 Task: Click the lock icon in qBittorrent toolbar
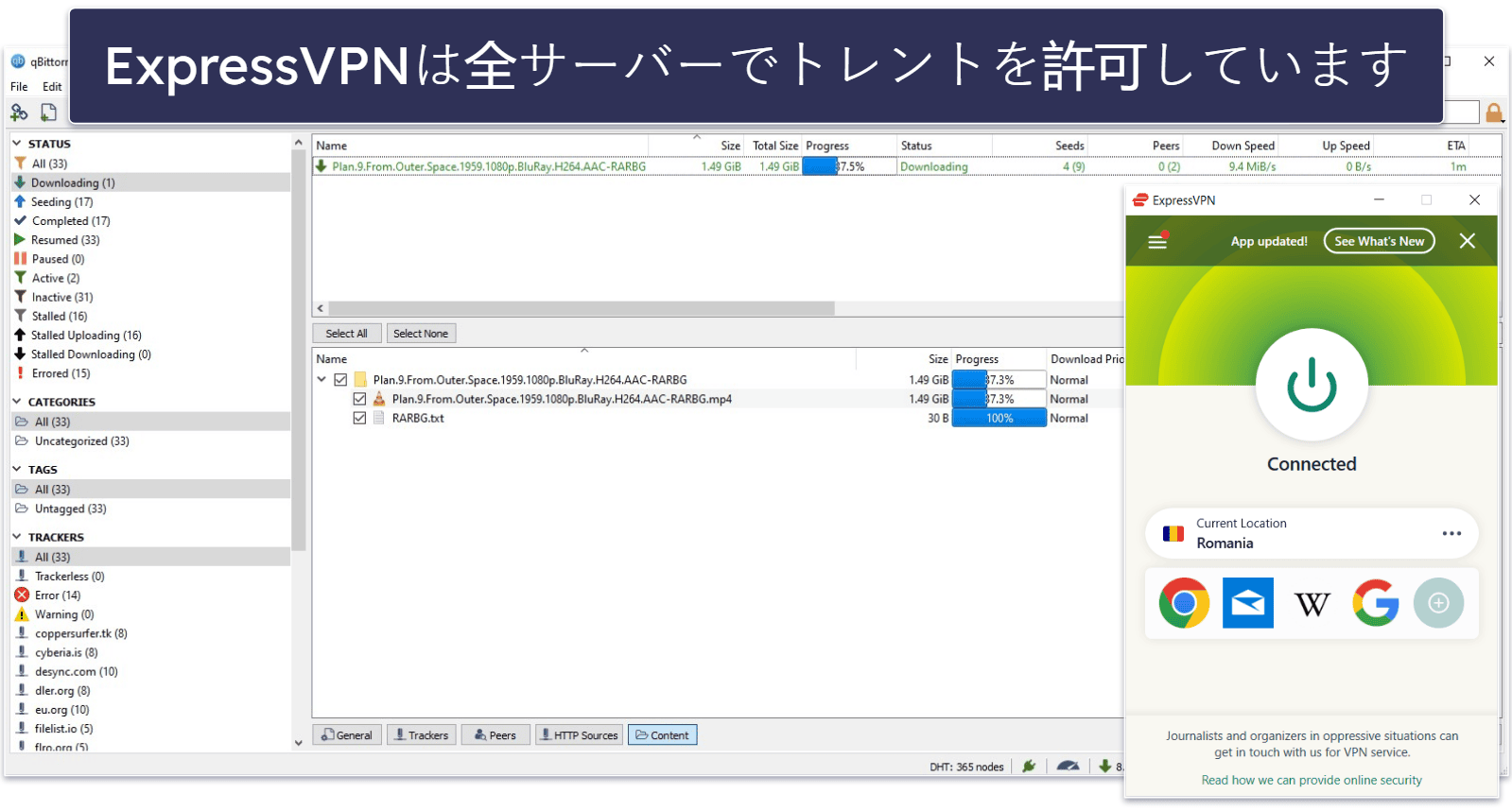click(x=1494, y=112)
